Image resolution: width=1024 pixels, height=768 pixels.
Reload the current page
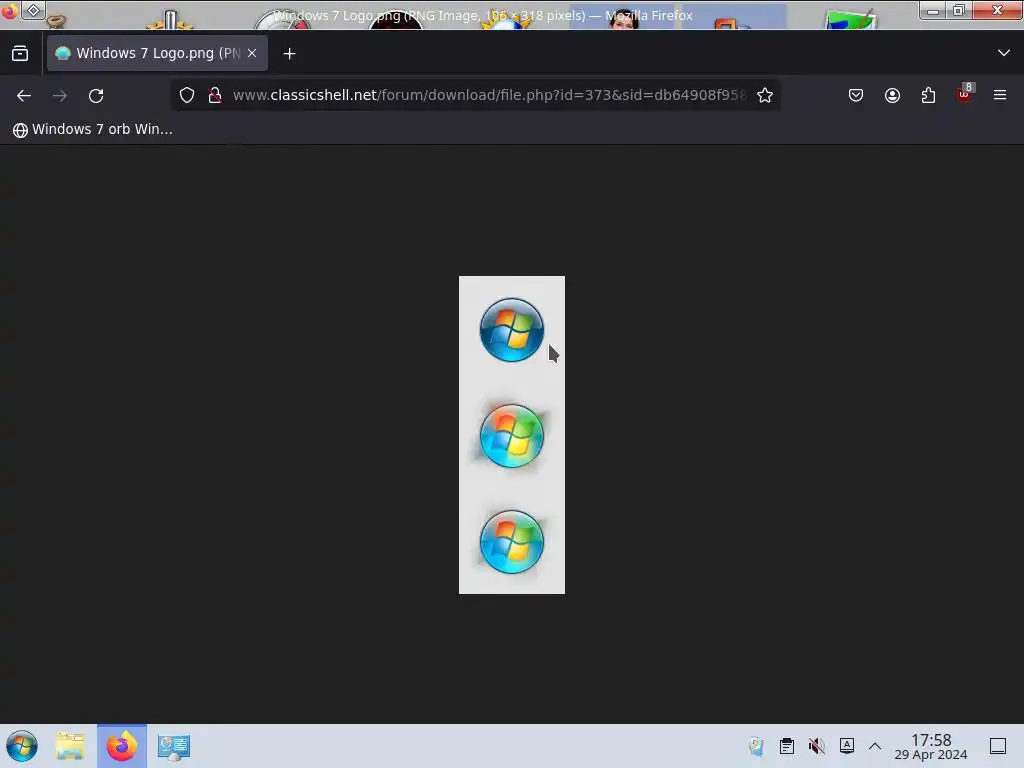tap(96, 95)
